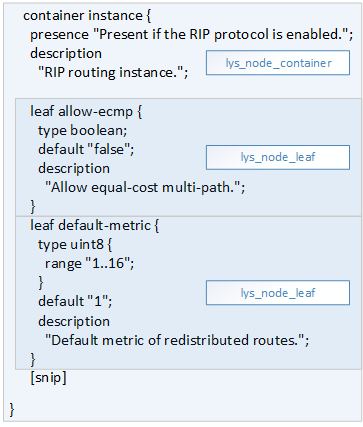Screen dimensions: 363x427
Task: Click the 'type boolean;' line
Action: pyautogui.click(x=83, y=130)
